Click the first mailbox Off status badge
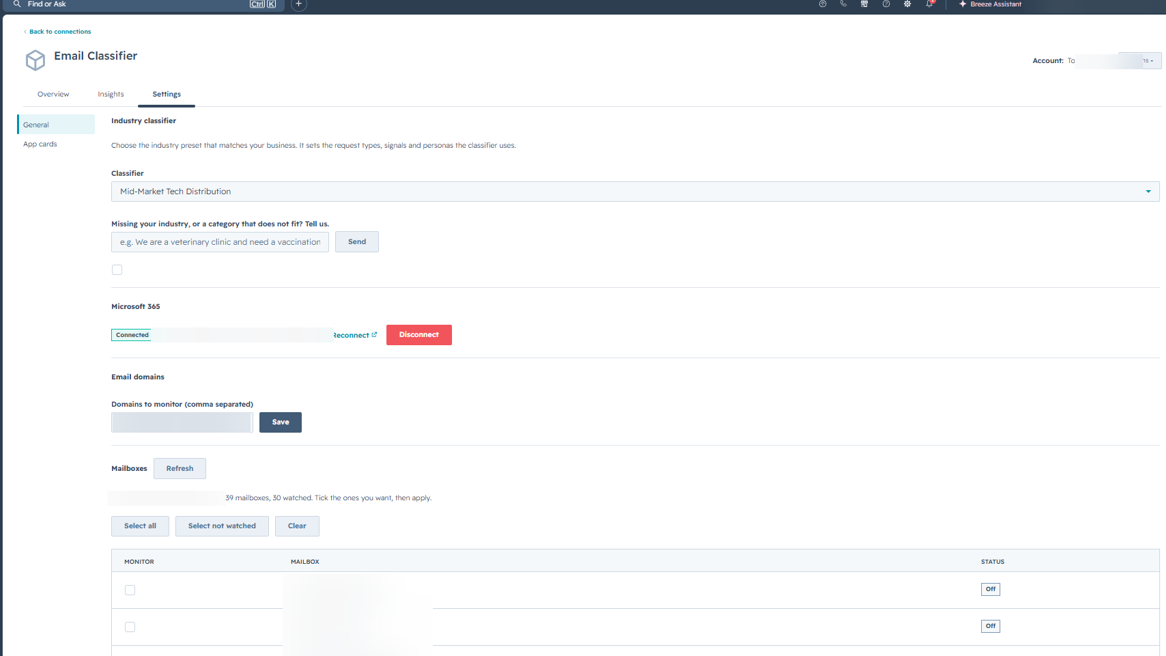This screenshot has width=1166, height=656. point(991,589)
